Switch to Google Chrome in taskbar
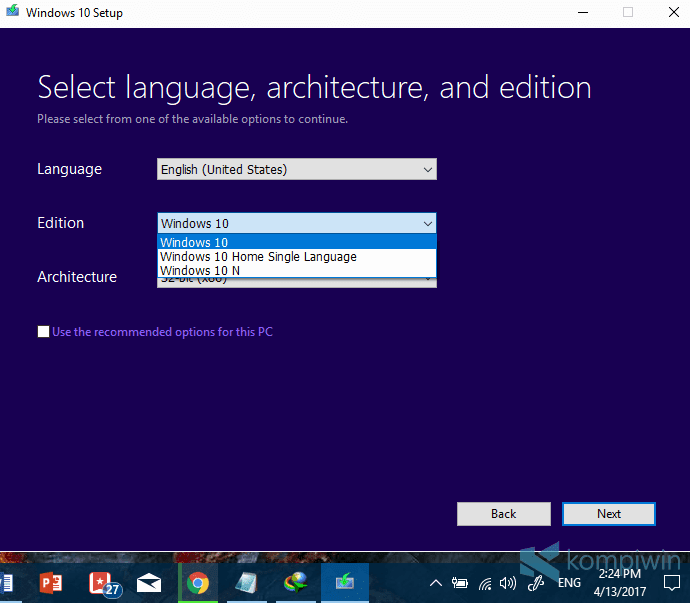Viewport: 690px width, 603px height. click(x=198, y=584)
